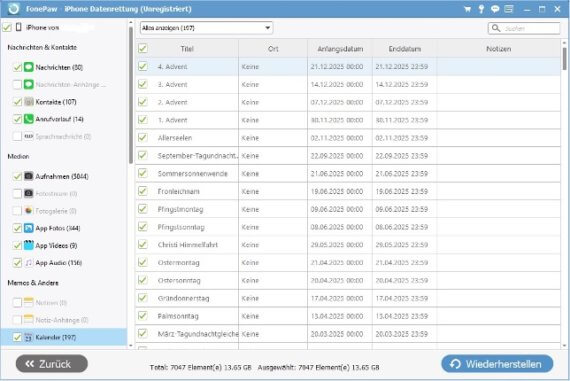The image size is (570, 381).
Task: Open the feedback speech bubble icon
Action: pos(495,9)
